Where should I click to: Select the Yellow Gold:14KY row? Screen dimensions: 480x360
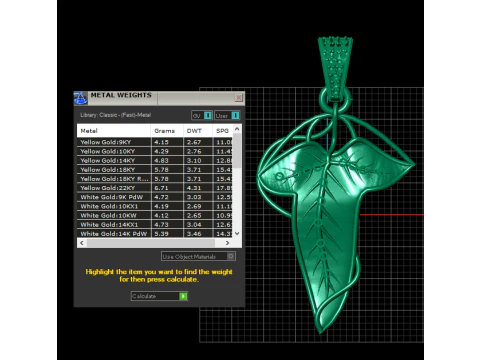point(155,160)
